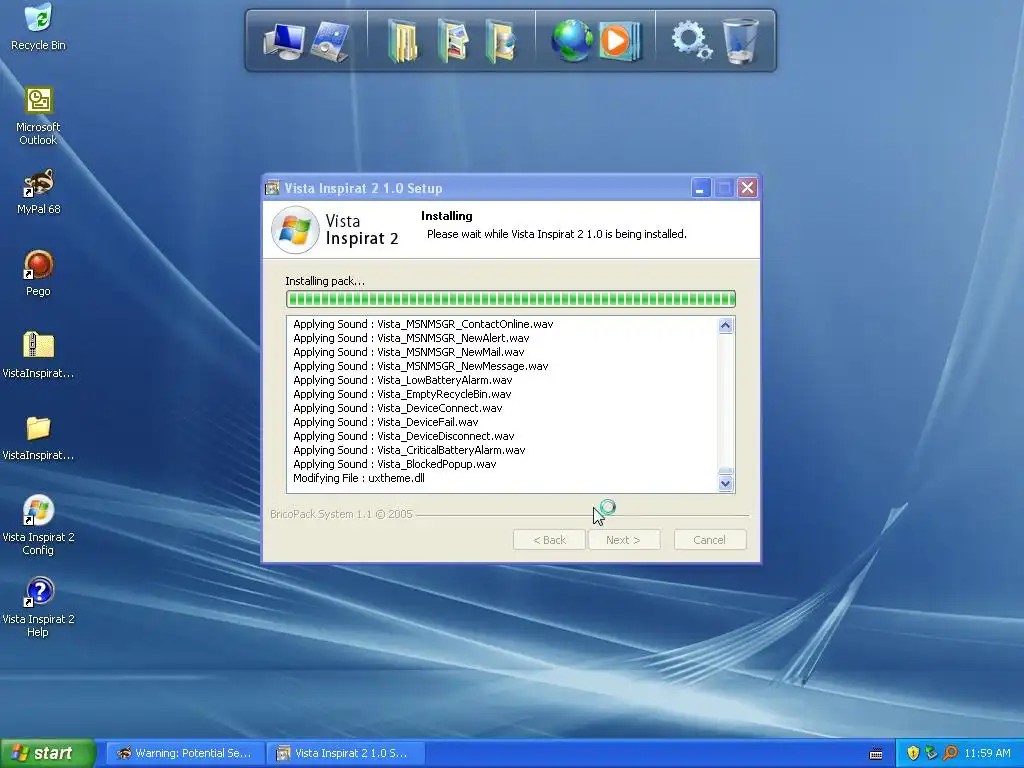
Task: Select log line Vista_MSNMSGR_ContactOnline.wav
Action: click(x=423, y=324)
